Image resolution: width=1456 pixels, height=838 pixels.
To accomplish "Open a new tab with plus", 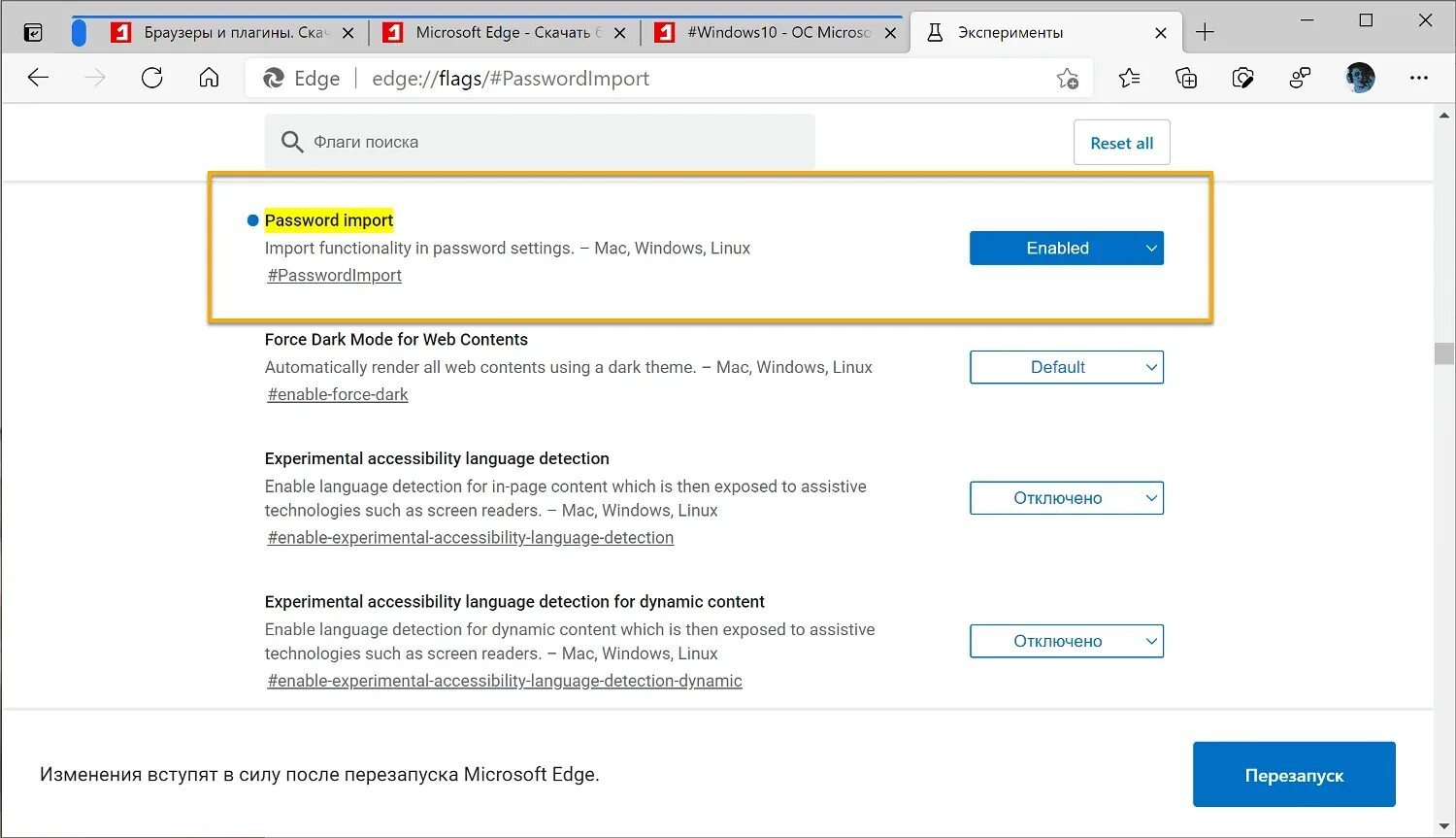I will tap(1205, 32).
